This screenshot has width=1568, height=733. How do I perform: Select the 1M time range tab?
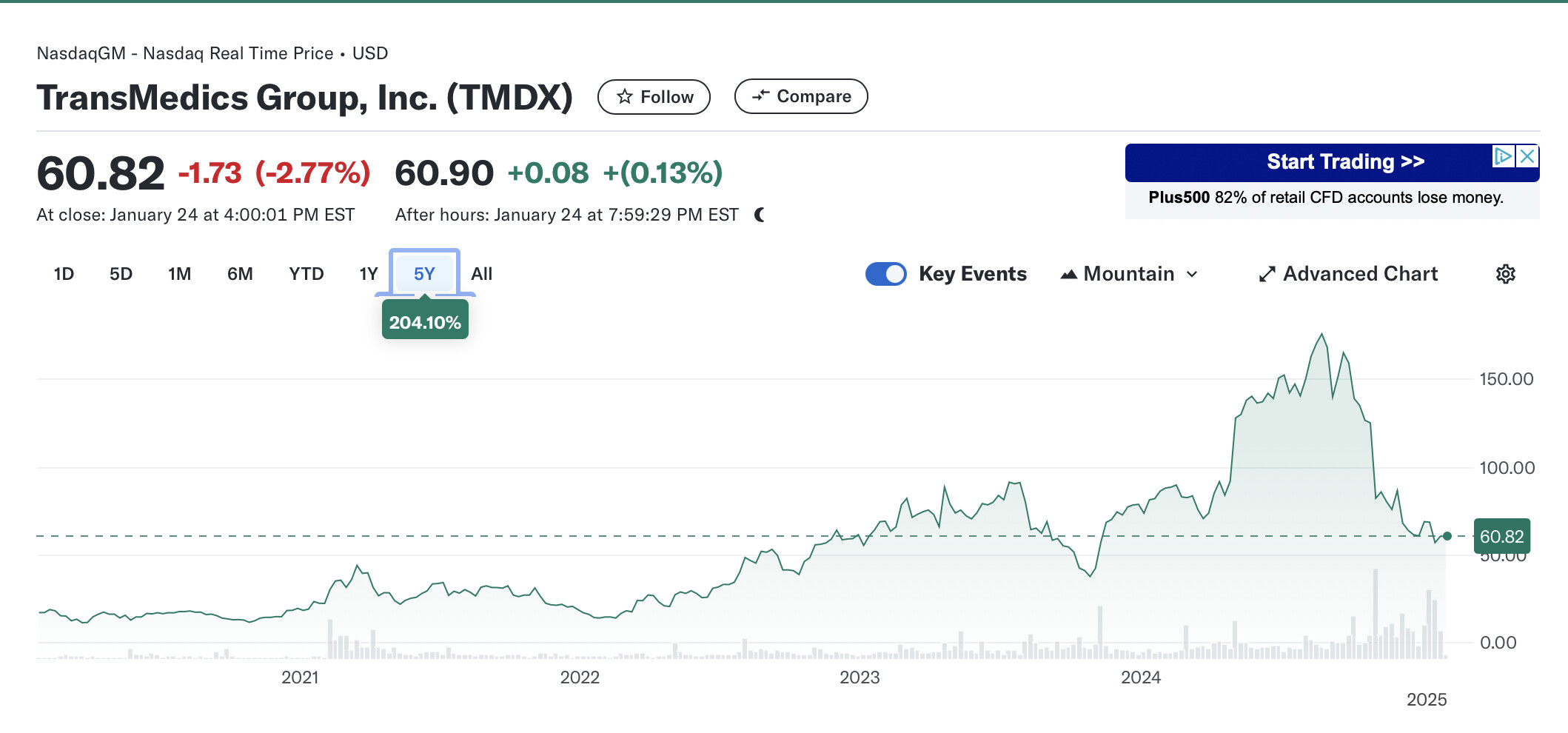coord(179,274)
